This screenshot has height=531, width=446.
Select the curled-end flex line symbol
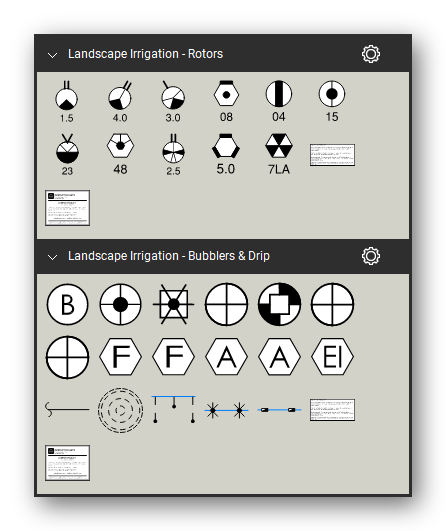pyautogui.click(x=67, y=409)
